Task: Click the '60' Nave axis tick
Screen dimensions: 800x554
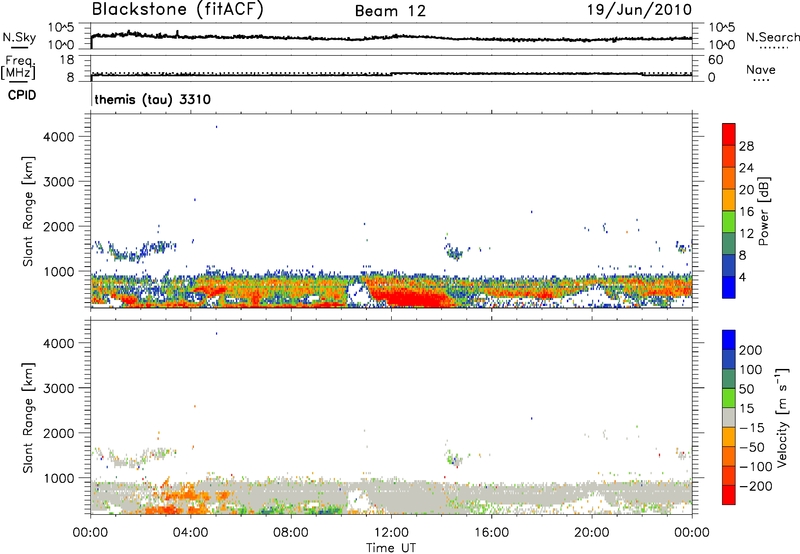Action: coord(715,60)
